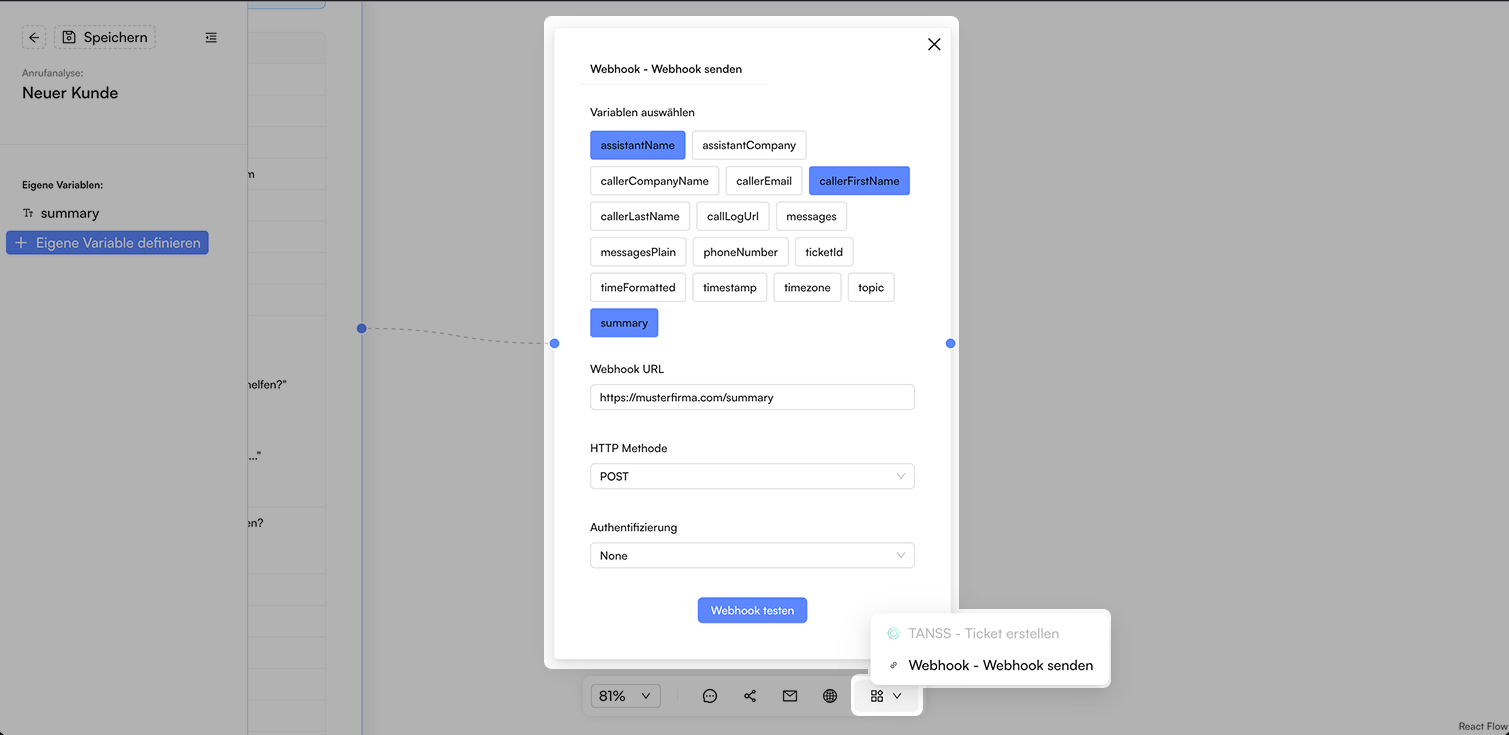Select the topic variable chip
This screenshot has height=735, width=1509.
click(871, 287)
